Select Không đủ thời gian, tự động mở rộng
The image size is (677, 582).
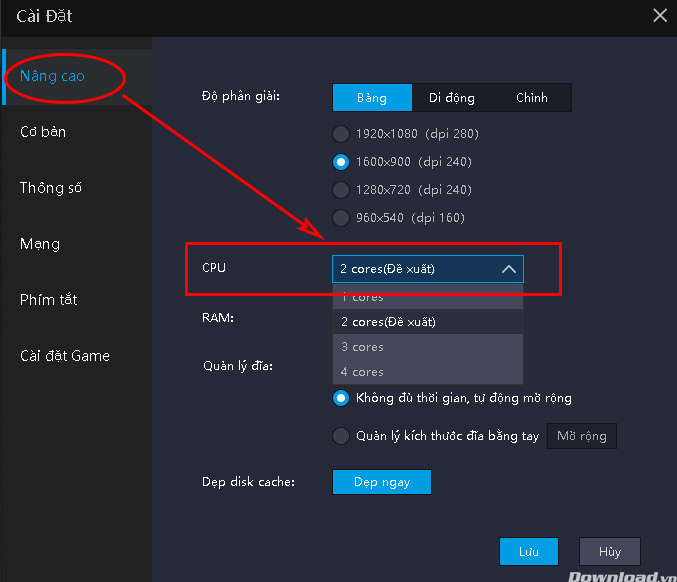[452, 398]
